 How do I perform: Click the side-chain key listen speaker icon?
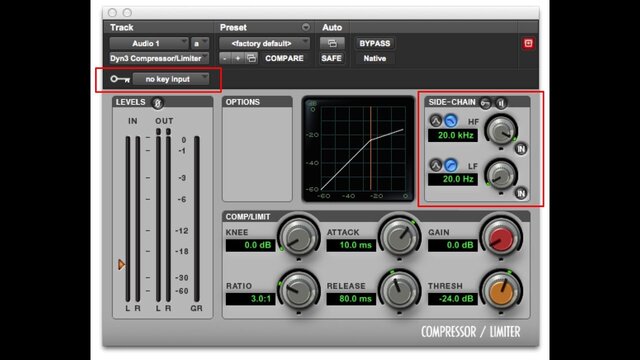click(501, 103)
